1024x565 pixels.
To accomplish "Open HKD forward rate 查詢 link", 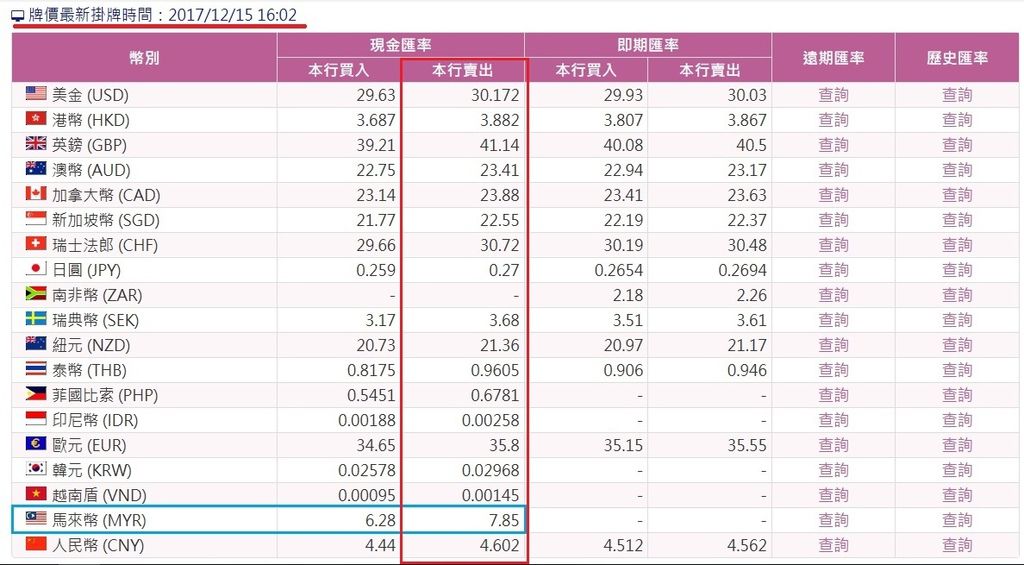I will coord(833,120).
